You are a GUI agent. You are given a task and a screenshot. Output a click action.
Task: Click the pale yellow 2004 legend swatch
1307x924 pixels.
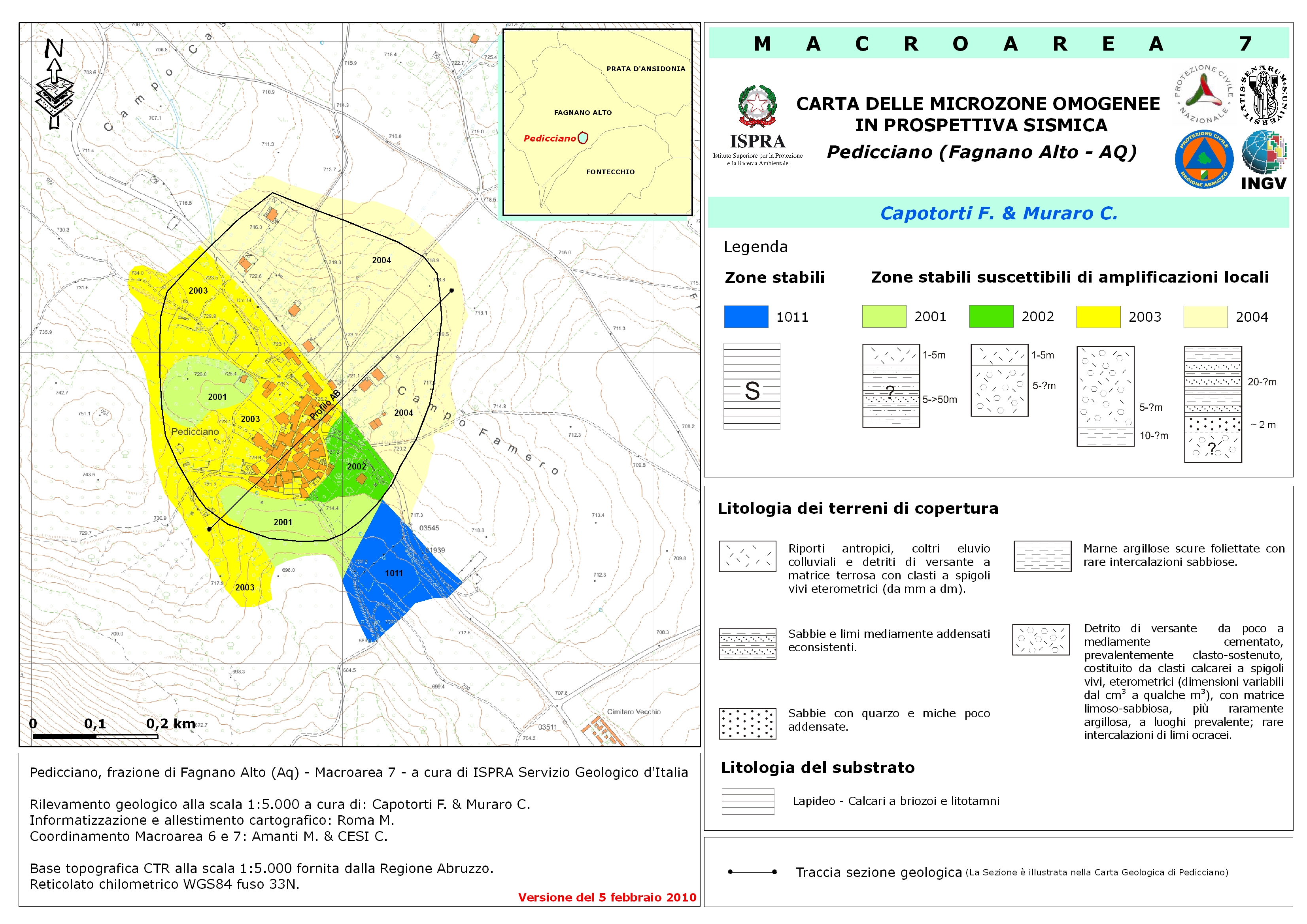(x=1205, y=317)
